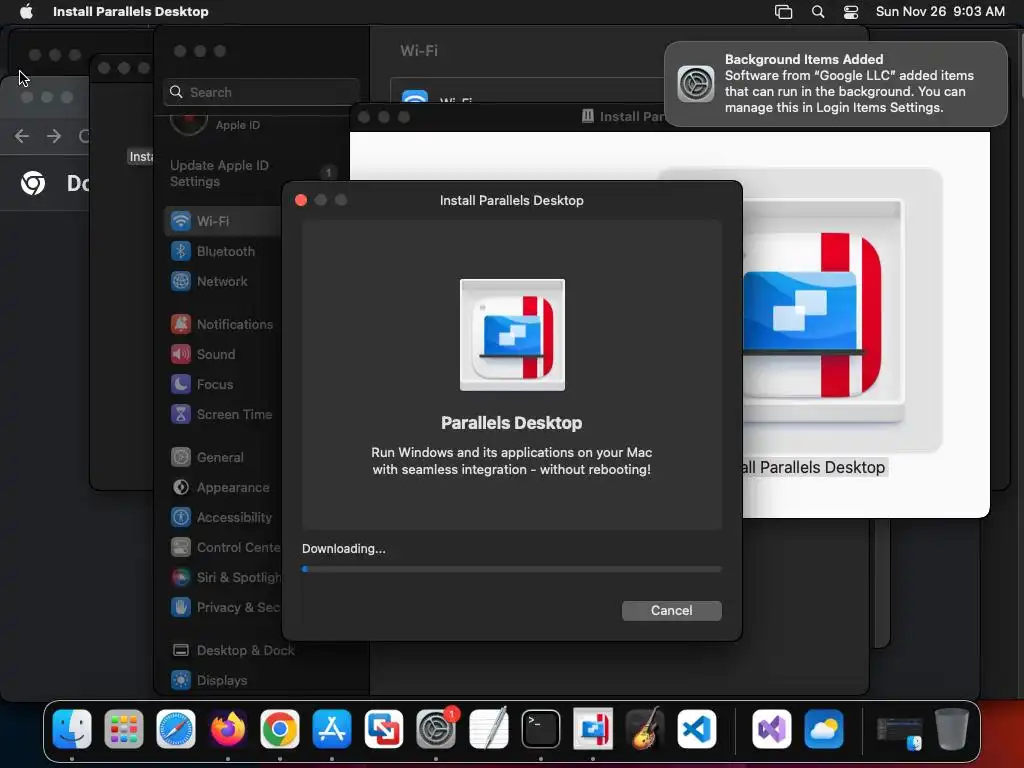Open Accessibility settings
Screen dimensions: 1024x768
[x=223, y=518]
